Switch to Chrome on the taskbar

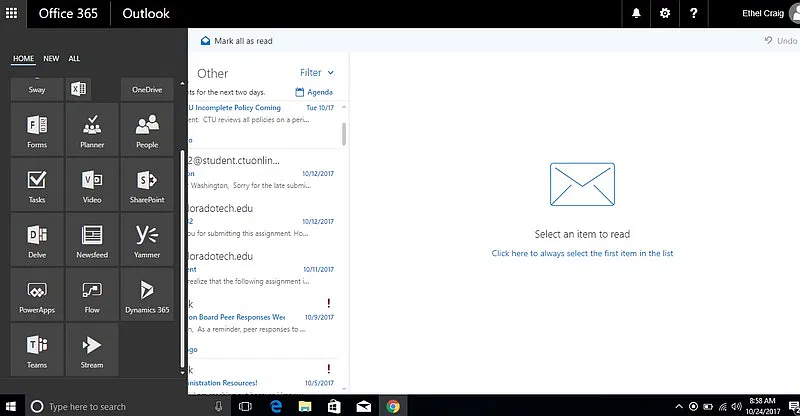(x=393, y=406)
